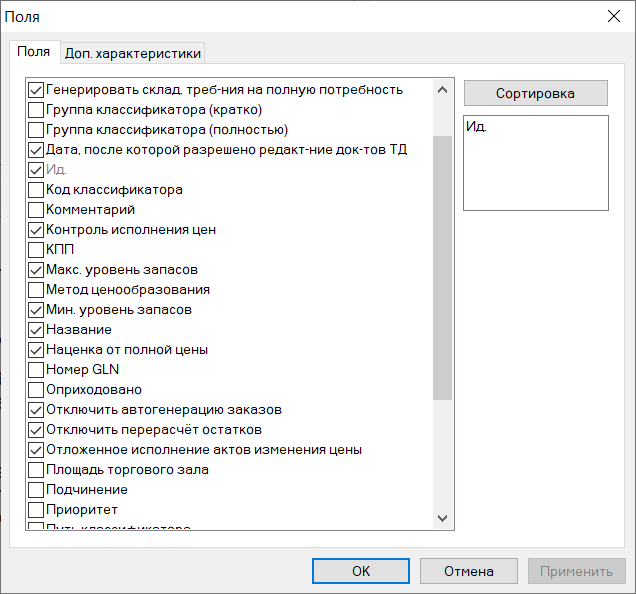Select the Поля tab
636x594 pixels.
[x=34, y=52]
